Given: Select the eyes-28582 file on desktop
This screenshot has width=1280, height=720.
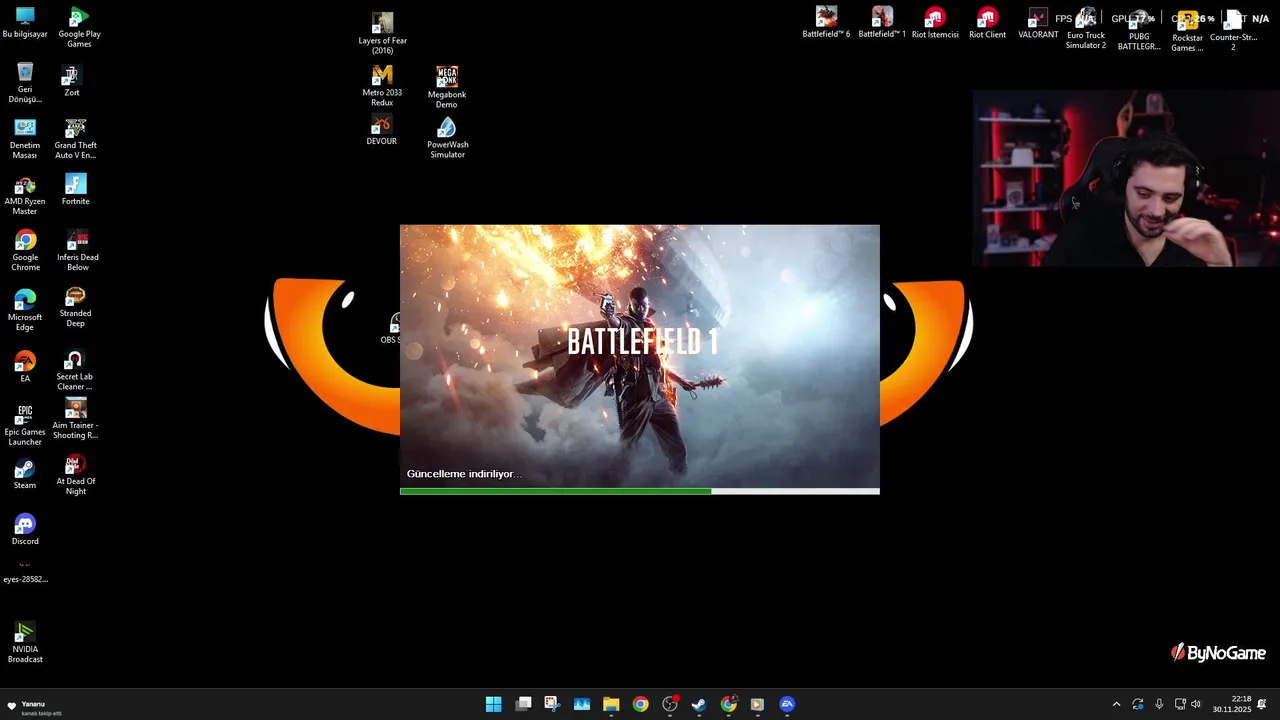Looking at the screenshot, I should pos(25,572).
